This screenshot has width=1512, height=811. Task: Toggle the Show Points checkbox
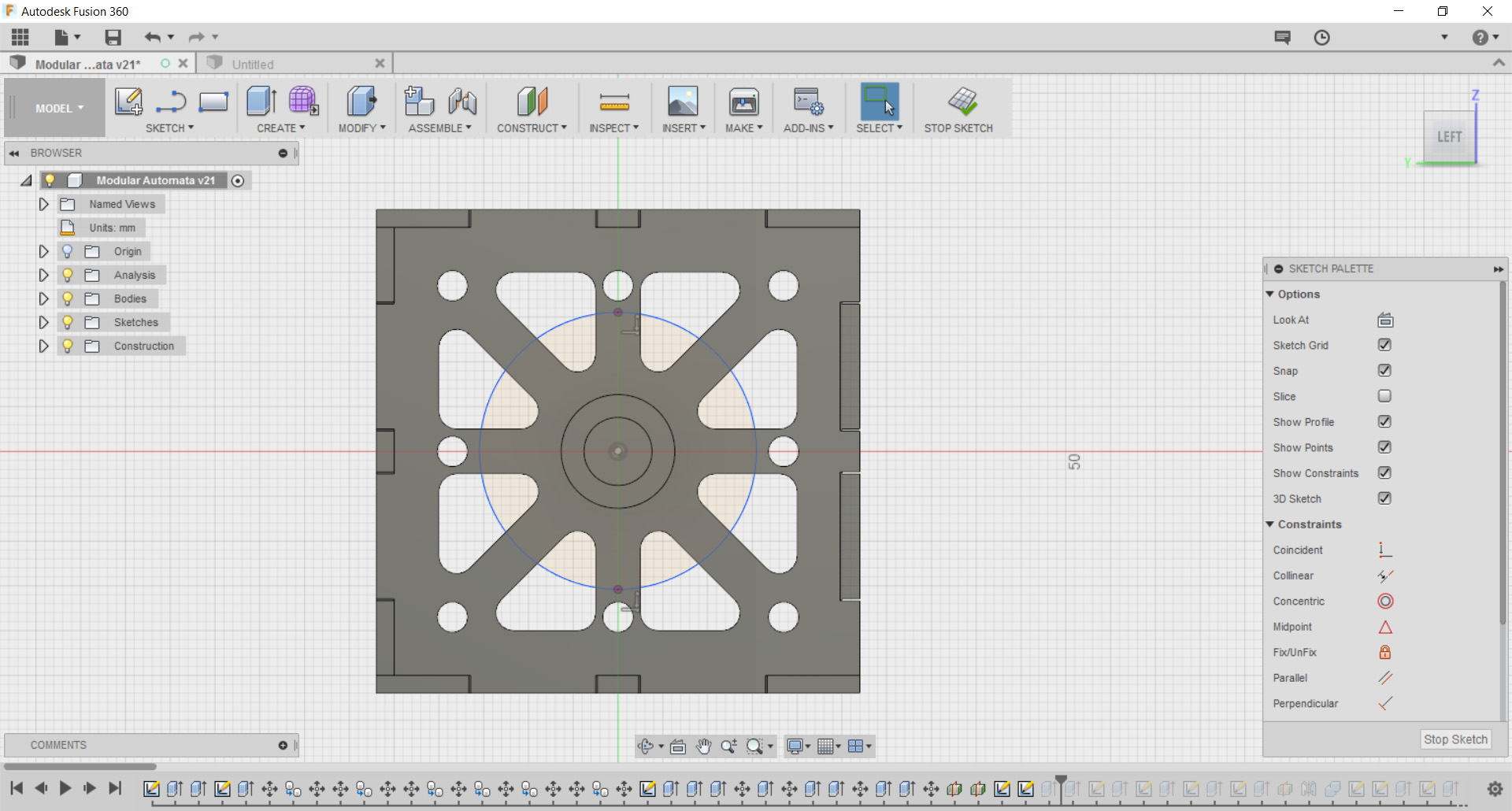1384,447
